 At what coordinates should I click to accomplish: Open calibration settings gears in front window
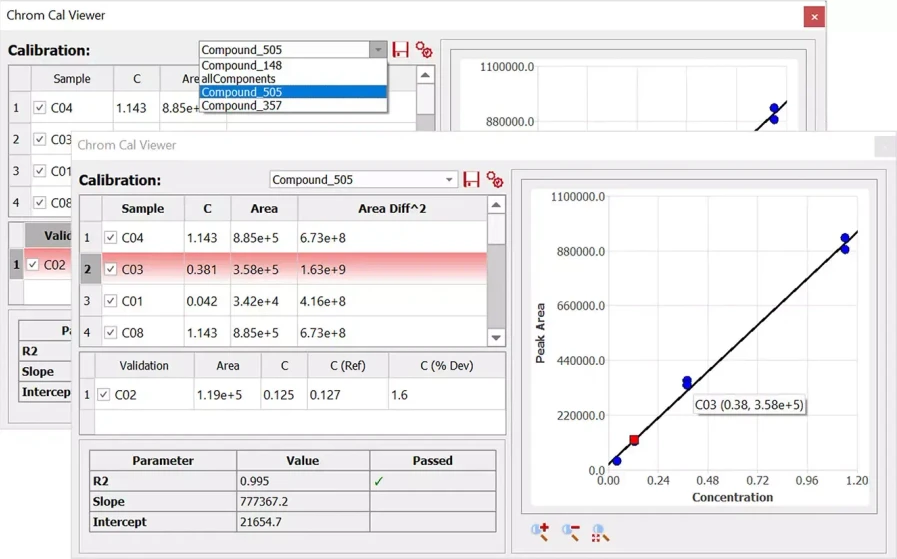495,180
